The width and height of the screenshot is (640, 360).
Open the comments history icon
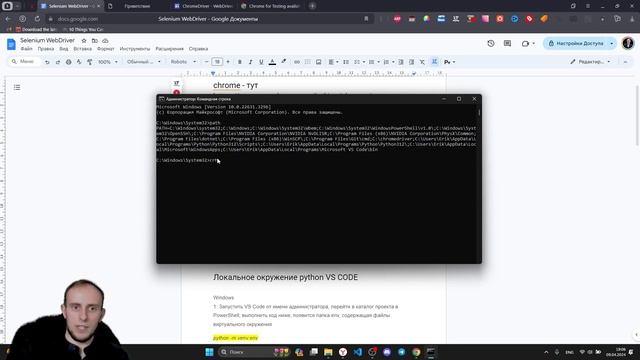point(507,43)
